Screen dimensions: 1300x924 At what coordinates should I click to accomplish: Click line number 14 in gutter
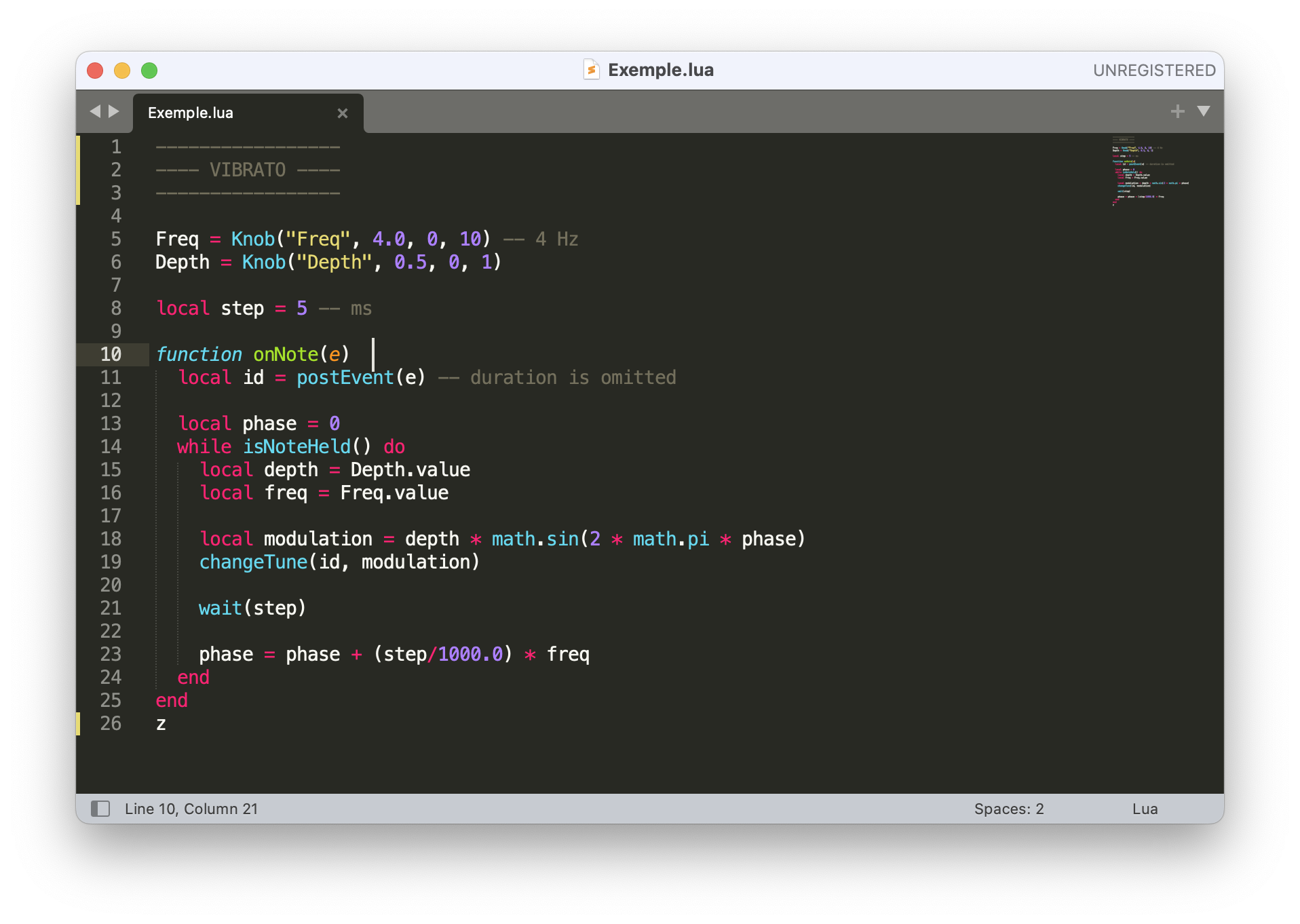tap(111, 446)
